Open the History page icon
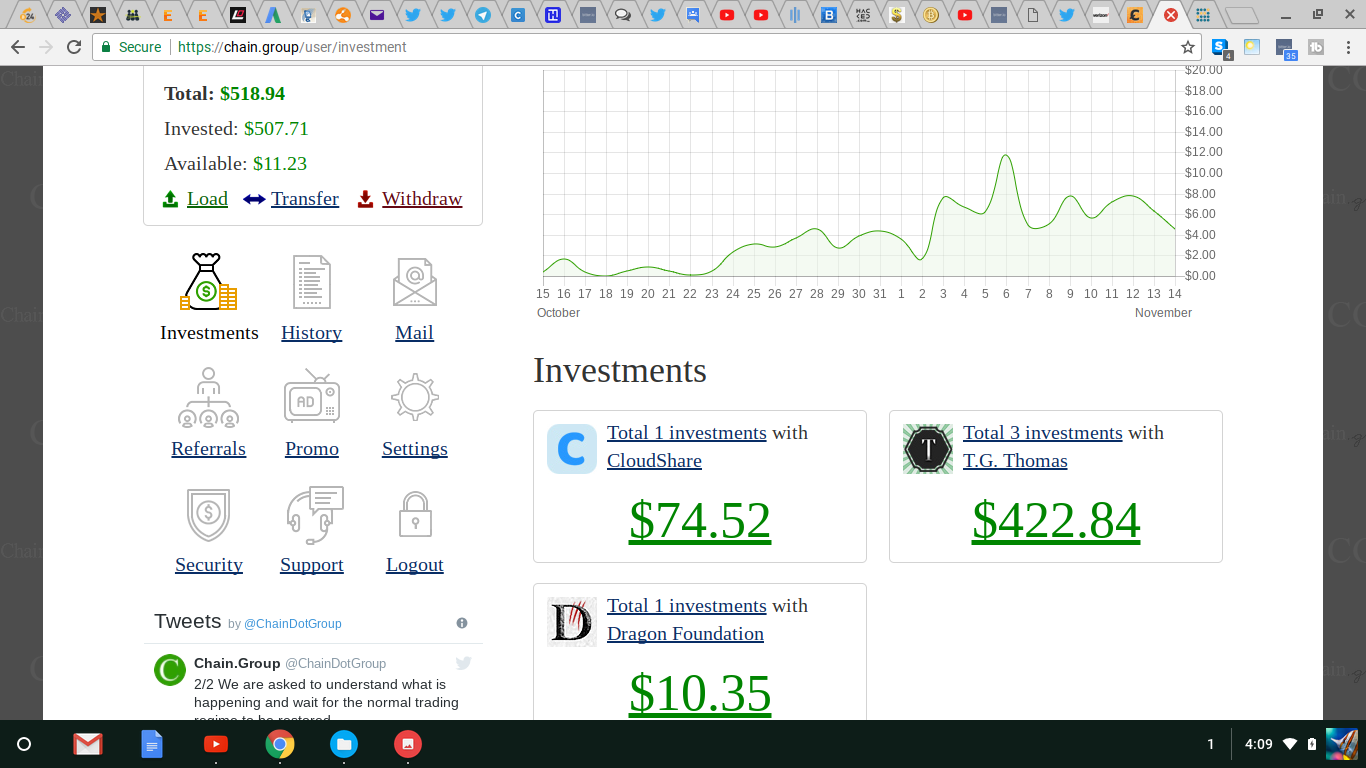 [311, 282]
